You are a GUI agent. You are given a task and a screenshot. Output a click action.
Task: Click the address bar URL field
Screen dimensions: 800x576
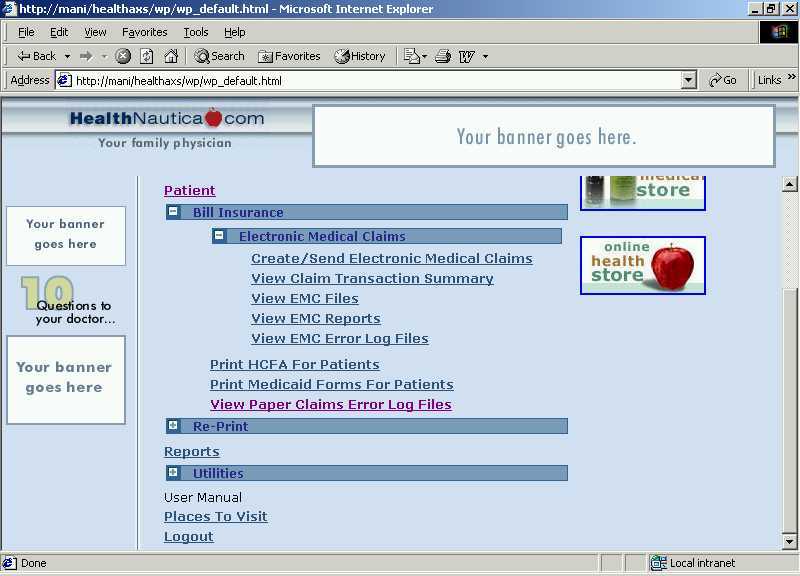[x=375, y=81]
